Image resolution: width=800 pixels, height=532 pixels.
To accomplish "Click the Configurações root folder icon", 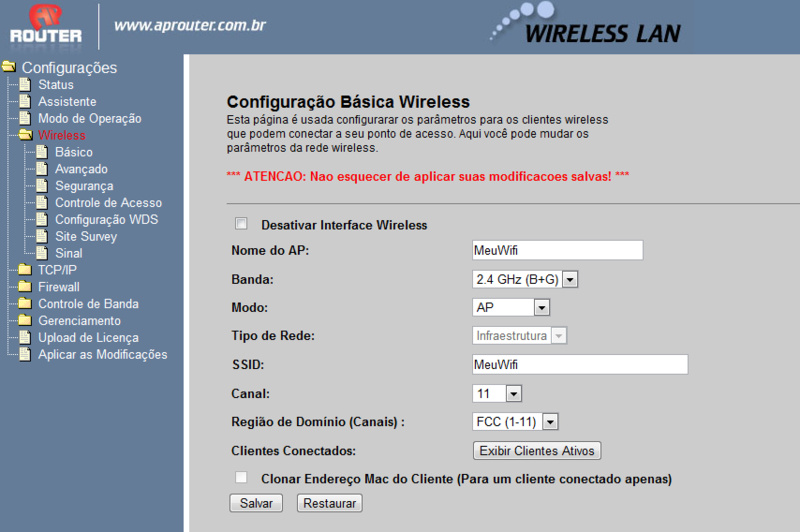I will (9, 66).
